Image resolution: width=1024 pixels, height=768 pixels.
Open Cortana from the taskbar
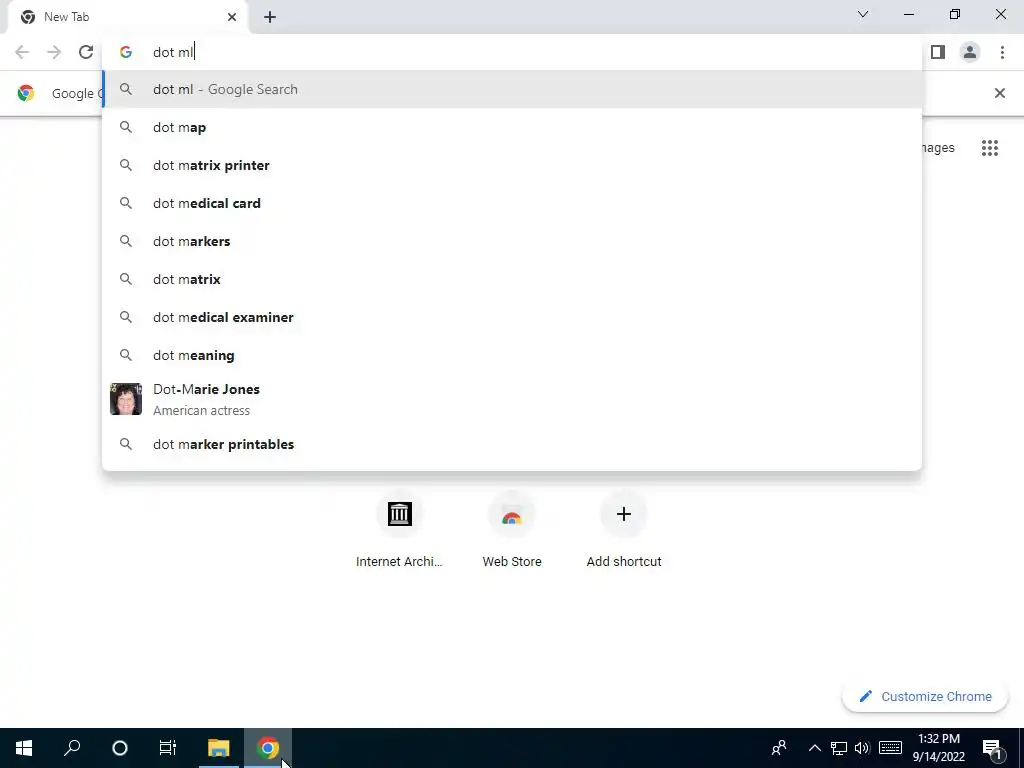[120, 748]
